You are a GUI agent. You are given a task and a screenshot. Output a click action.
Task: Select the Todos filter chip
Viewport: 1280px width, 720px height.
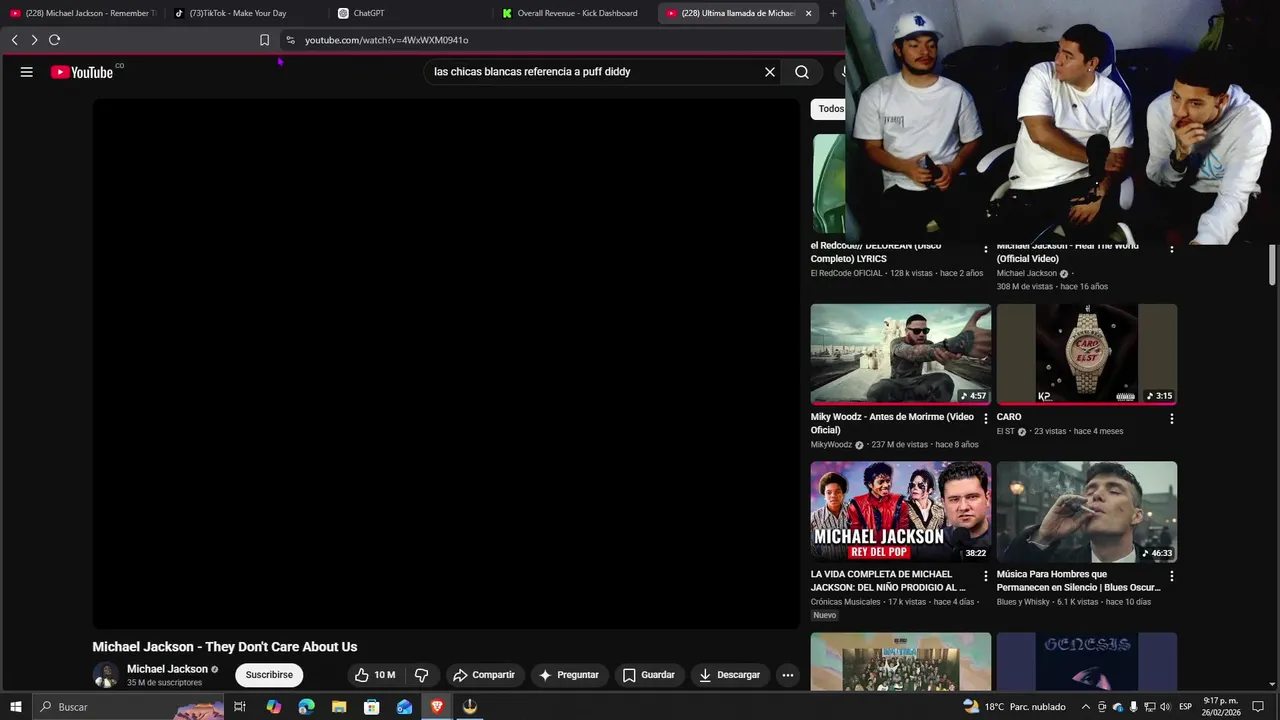click(x=829, y=109)
